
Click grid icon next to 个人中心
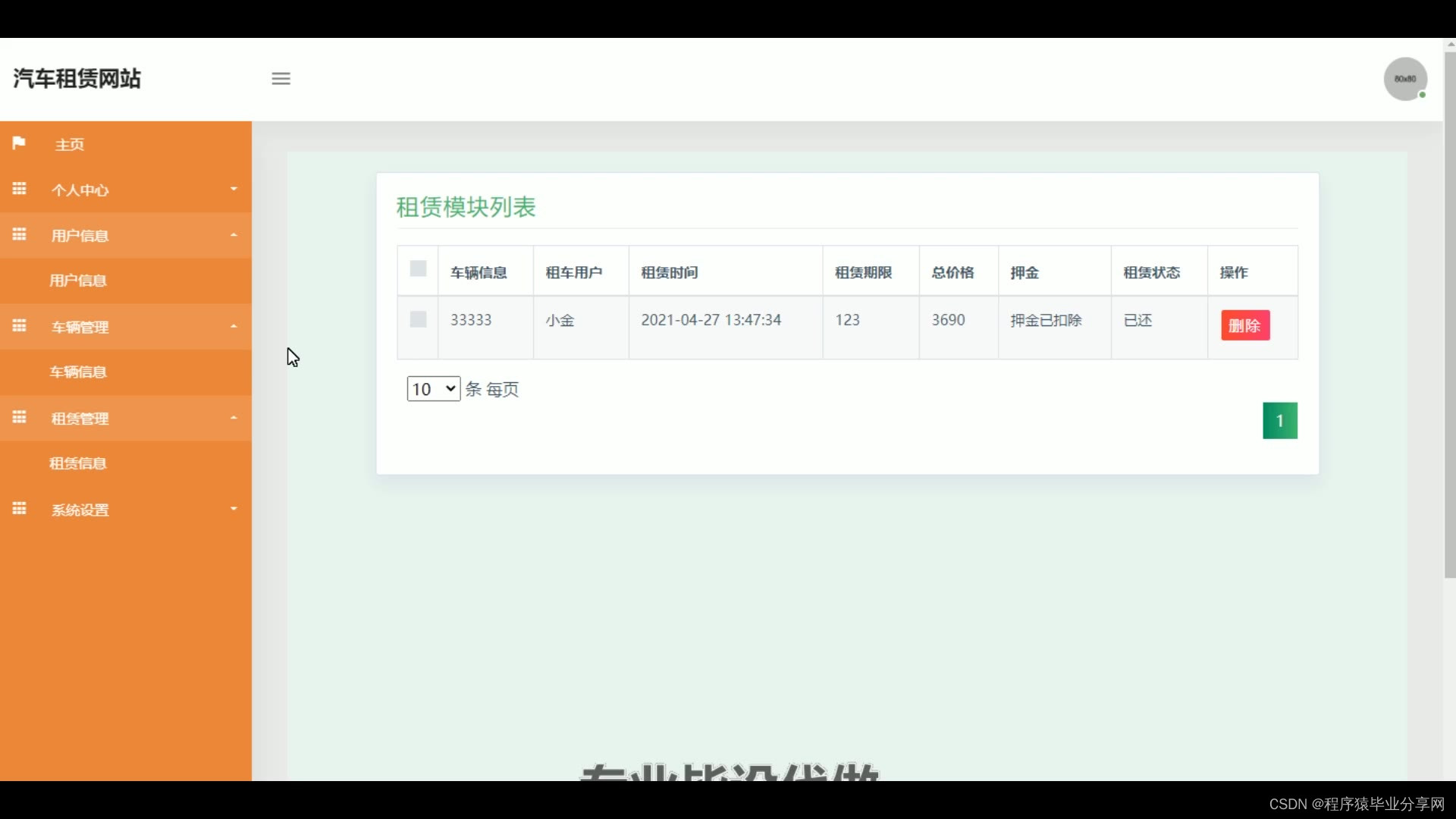(x=19, y=189)
